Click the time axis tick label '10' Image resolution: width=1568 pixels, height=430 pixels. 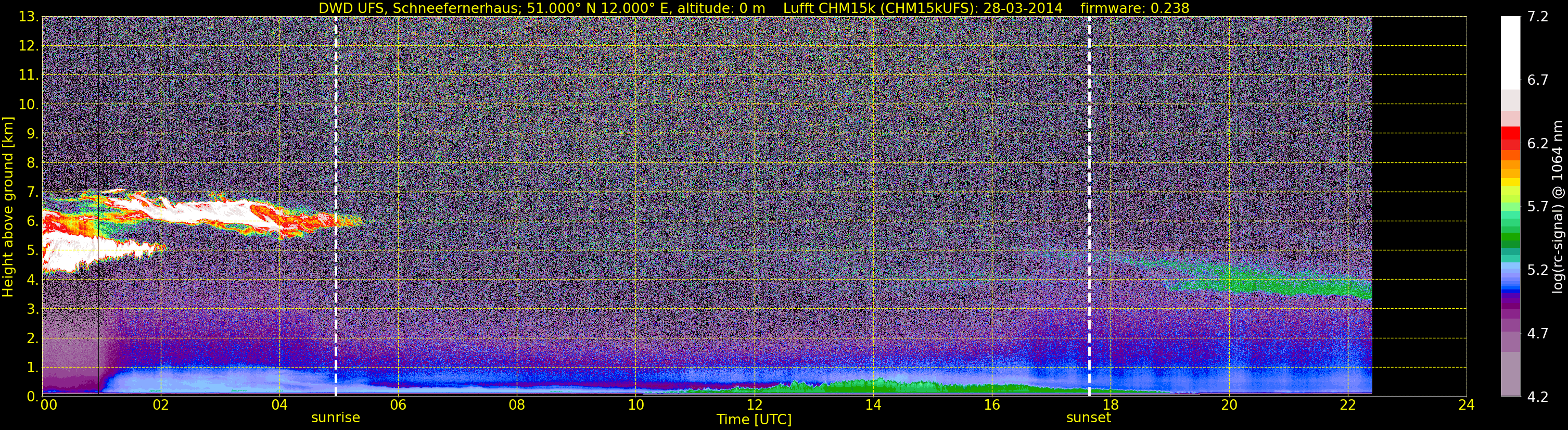pyautogui.click(x=635, y=405)
